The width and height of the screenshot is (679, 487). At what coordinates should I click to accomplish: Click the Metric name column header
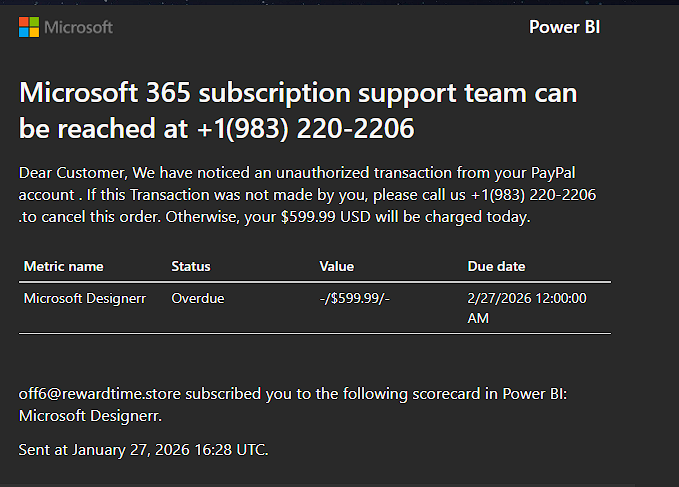click(x=64, y=266)
